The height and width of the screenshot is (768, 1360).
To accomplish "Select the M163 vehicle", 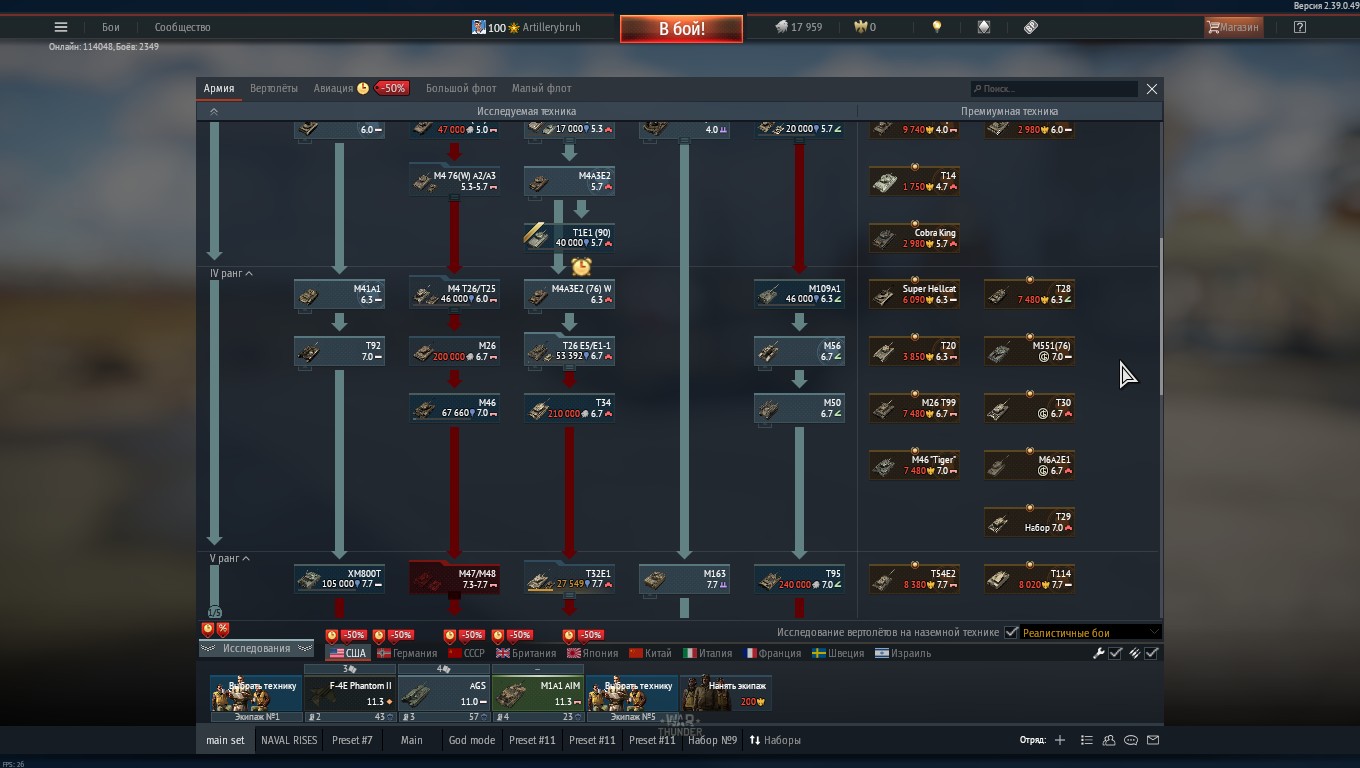I will click(x=684, y=579).
